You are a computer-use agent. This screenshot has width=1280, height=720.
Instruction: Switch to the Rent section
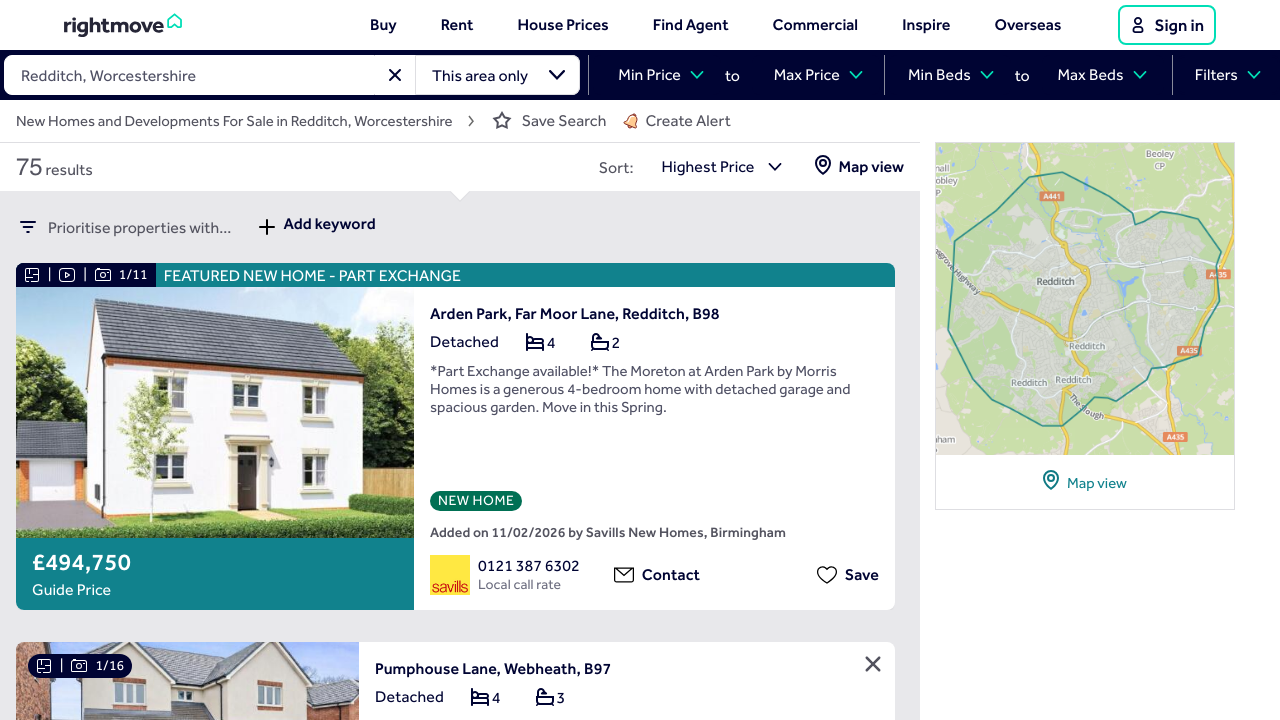coord(456,24)
